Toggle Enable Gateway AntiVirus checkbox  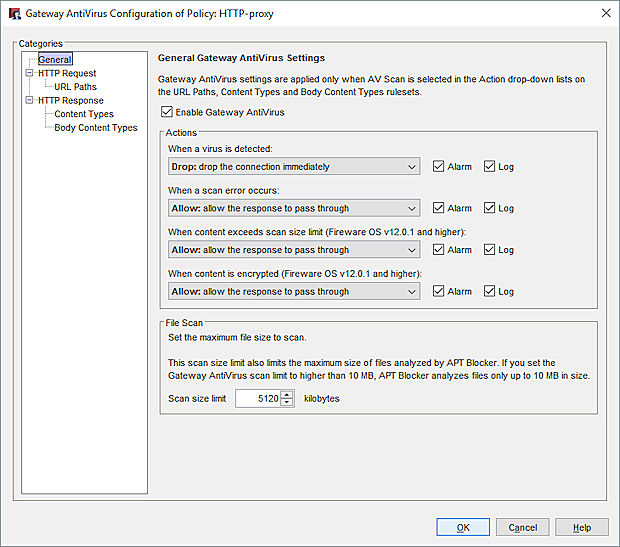pyautogui.click(x=167, y=113)
